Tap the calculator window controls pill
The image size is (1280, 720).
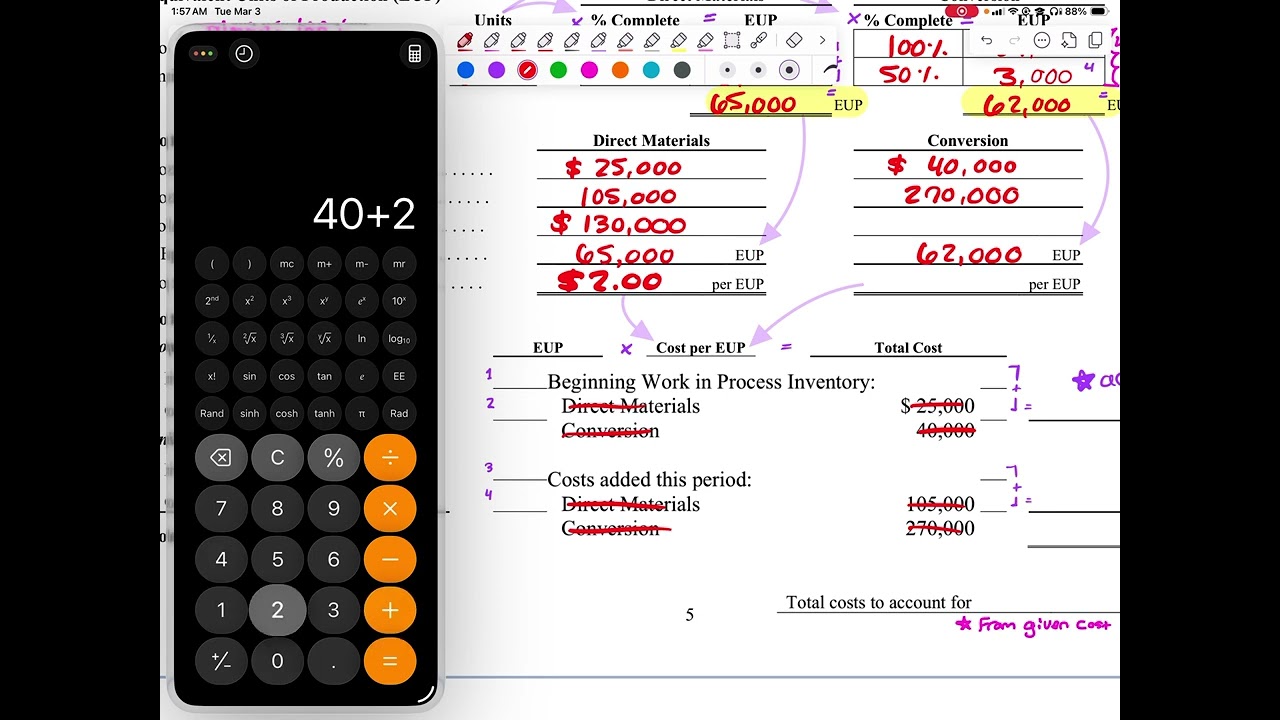coord(203,54)
